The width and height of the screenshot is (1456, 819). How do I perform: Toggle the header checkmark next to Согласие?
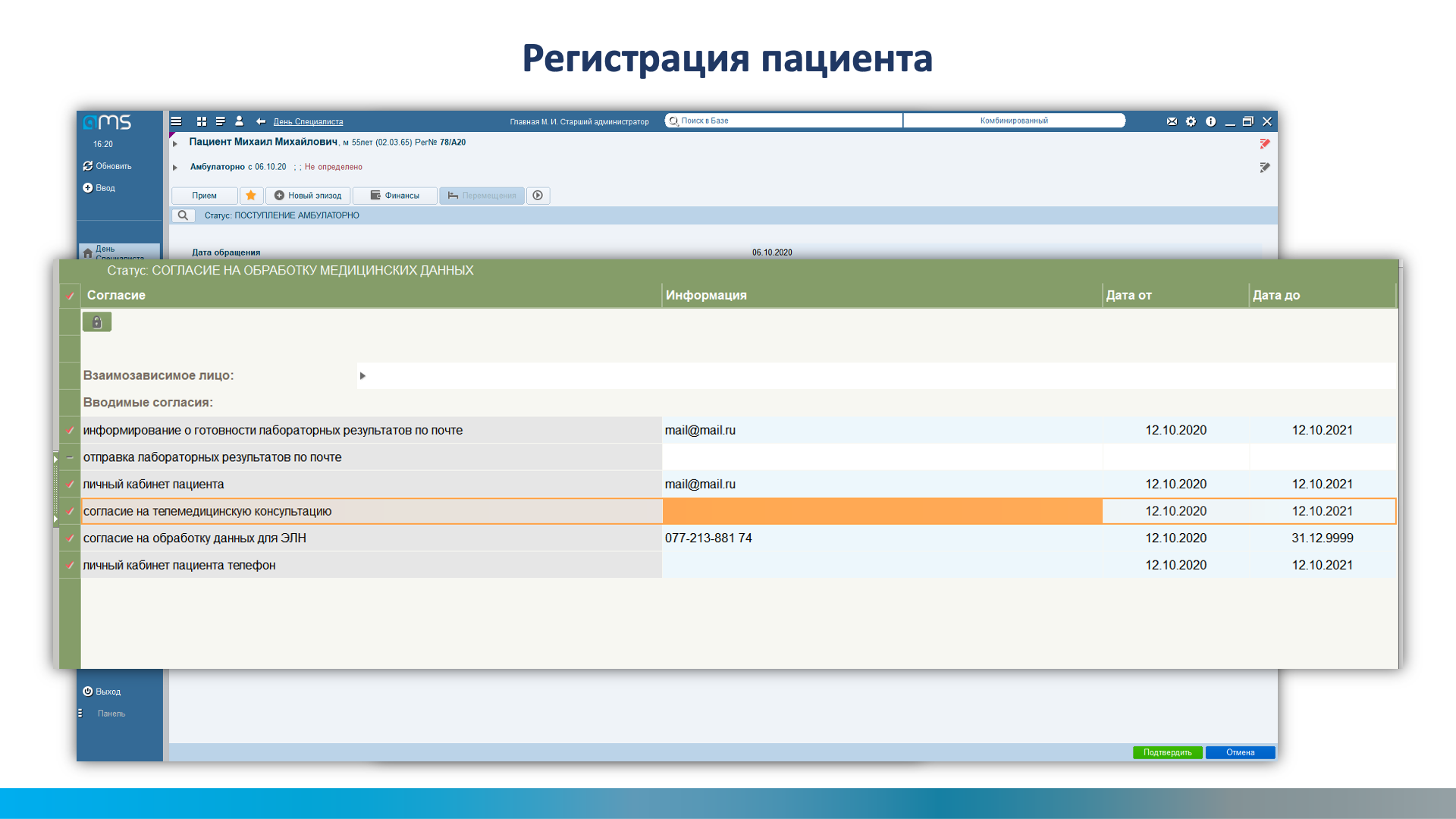point(70,296)
